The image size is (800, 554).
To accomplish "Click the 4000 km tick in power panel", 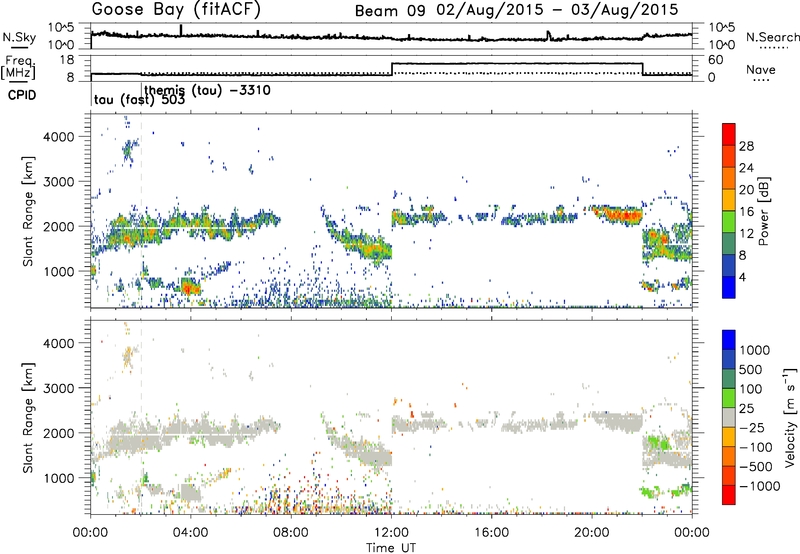I will (58, 137).
